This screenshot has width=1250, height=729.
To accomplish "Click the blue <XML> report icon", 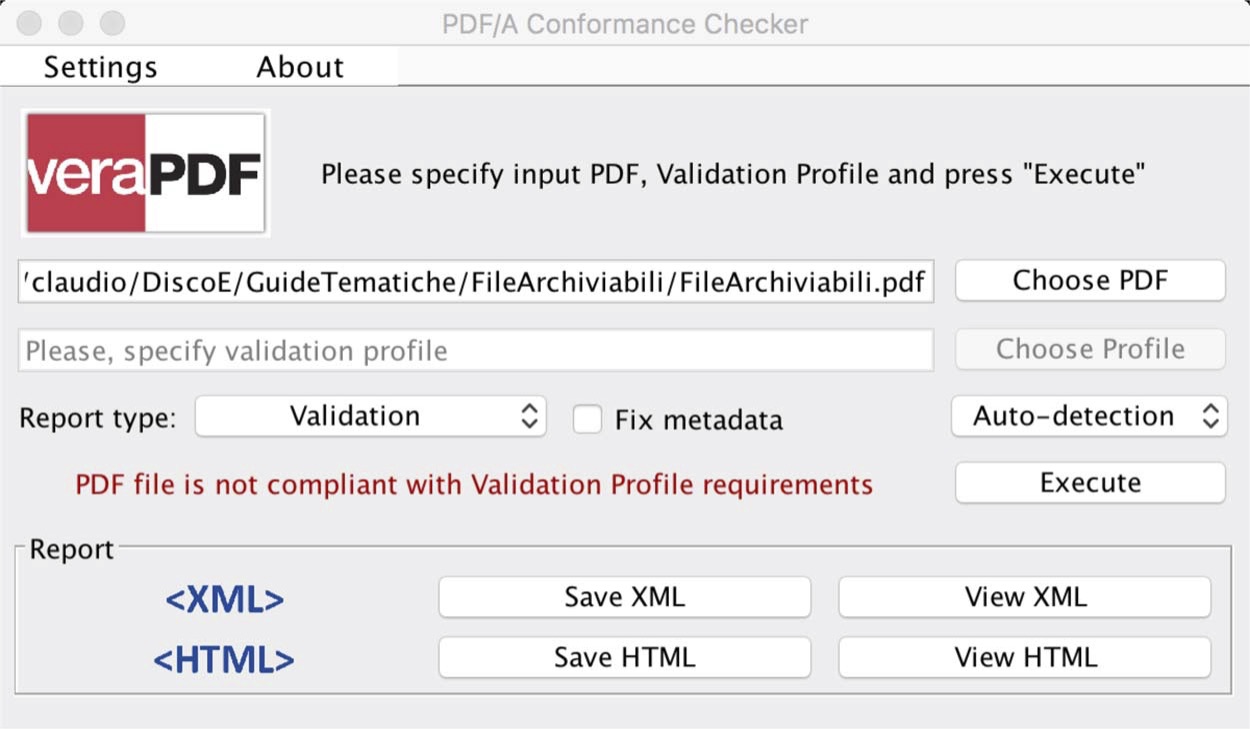I will tap(224, 599).
